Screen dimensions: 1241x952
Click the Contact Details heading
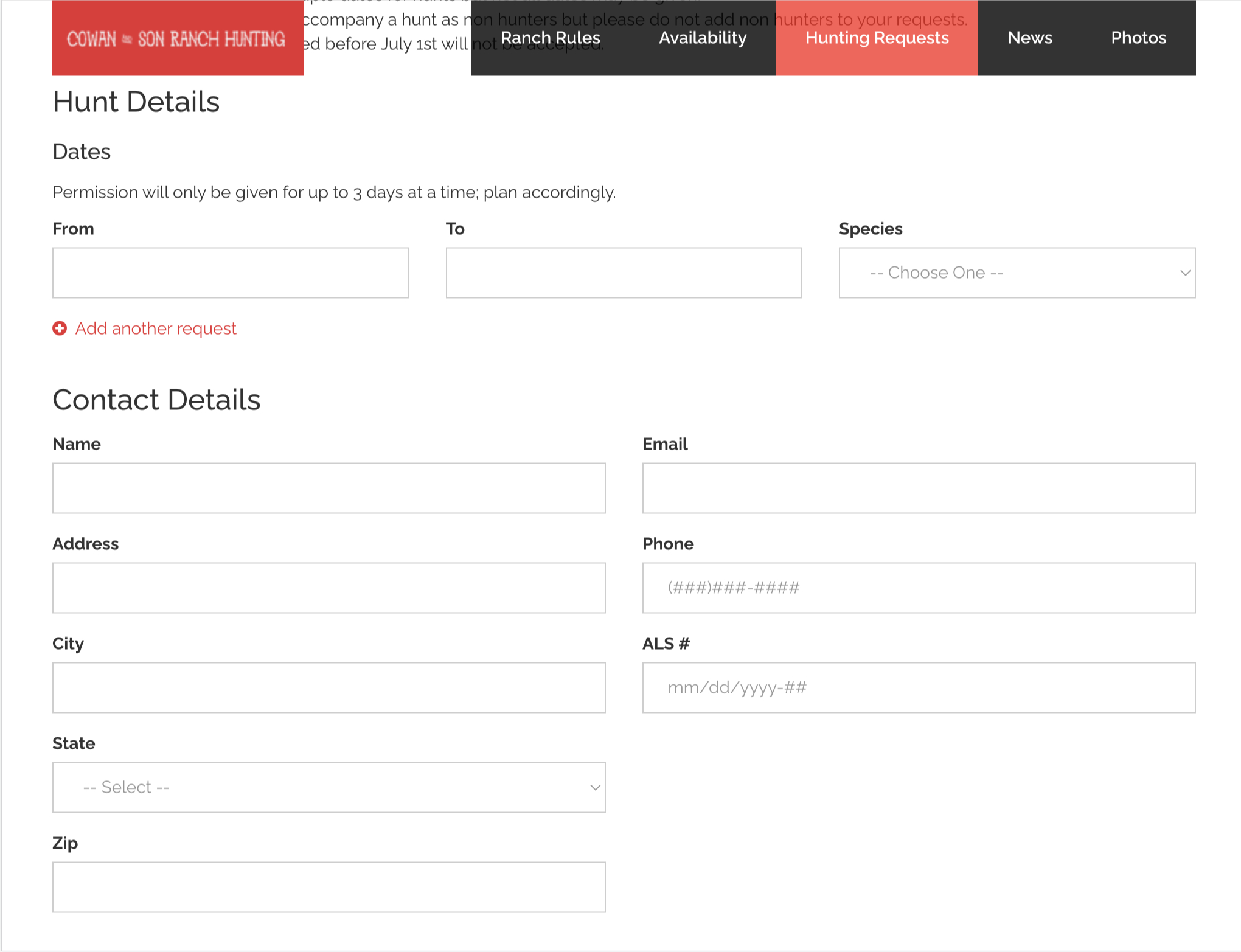click(156, 400)
